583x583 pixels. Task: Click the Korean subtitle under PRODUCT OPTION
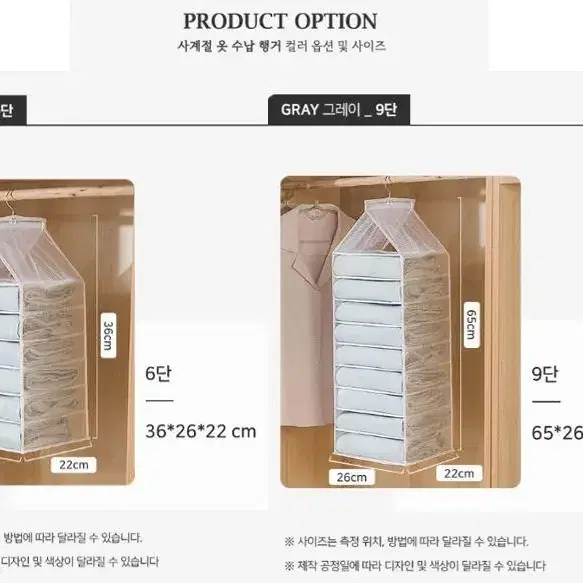[x=281, y=46]
